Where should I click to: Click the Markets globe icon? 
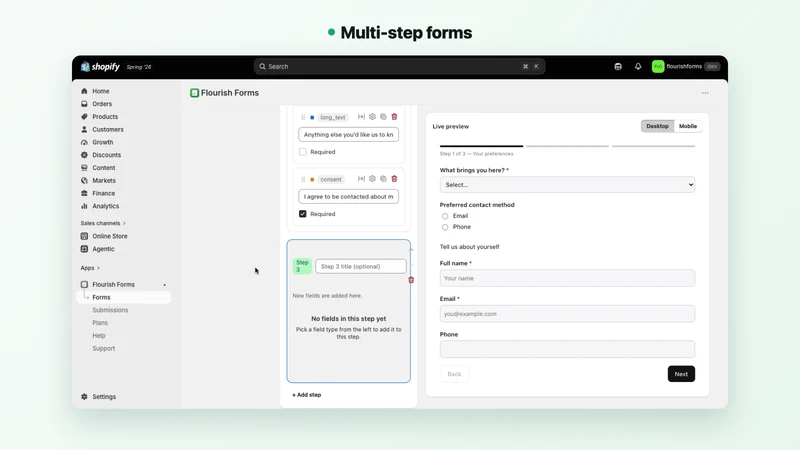(x=84, y=180)
